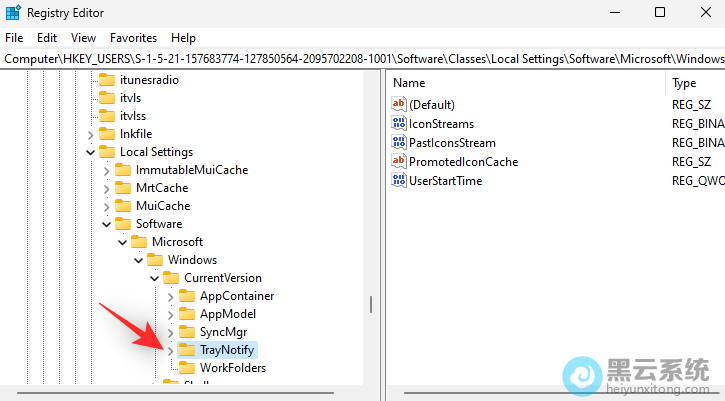This screenshot has height=401, width=725.
Task: Collapse the CurrentVersion tree node
Action: pos(155,278)
